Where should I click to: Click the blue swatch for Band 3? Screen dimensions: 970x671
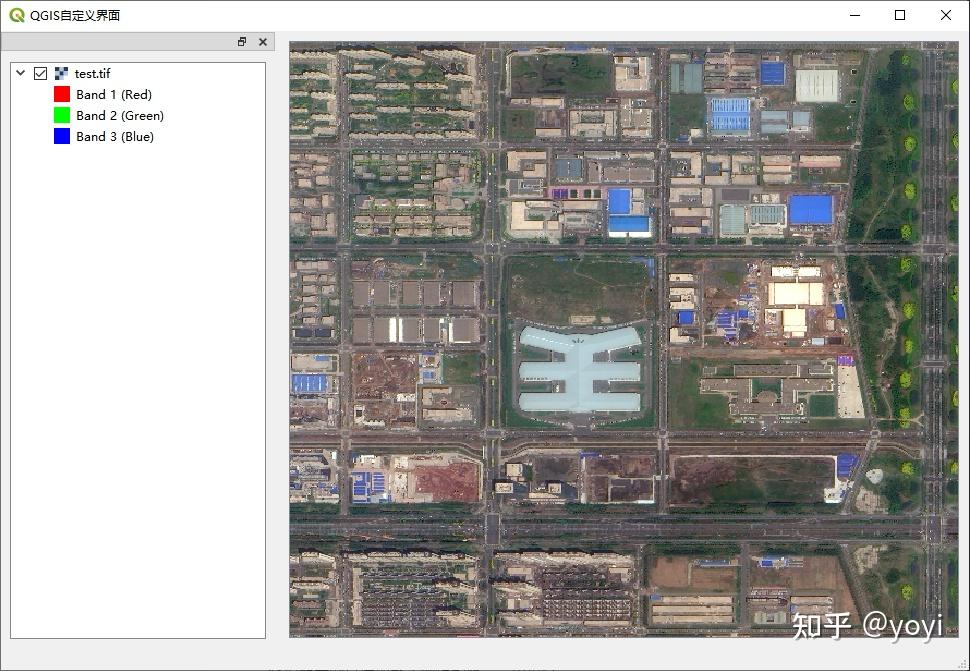[x=60, y=136]
